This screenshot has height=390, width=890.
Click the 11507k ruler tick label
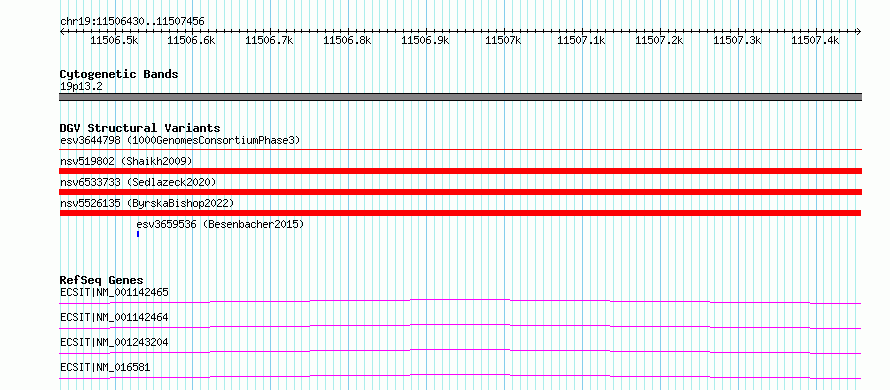click(x=503, y=40)
